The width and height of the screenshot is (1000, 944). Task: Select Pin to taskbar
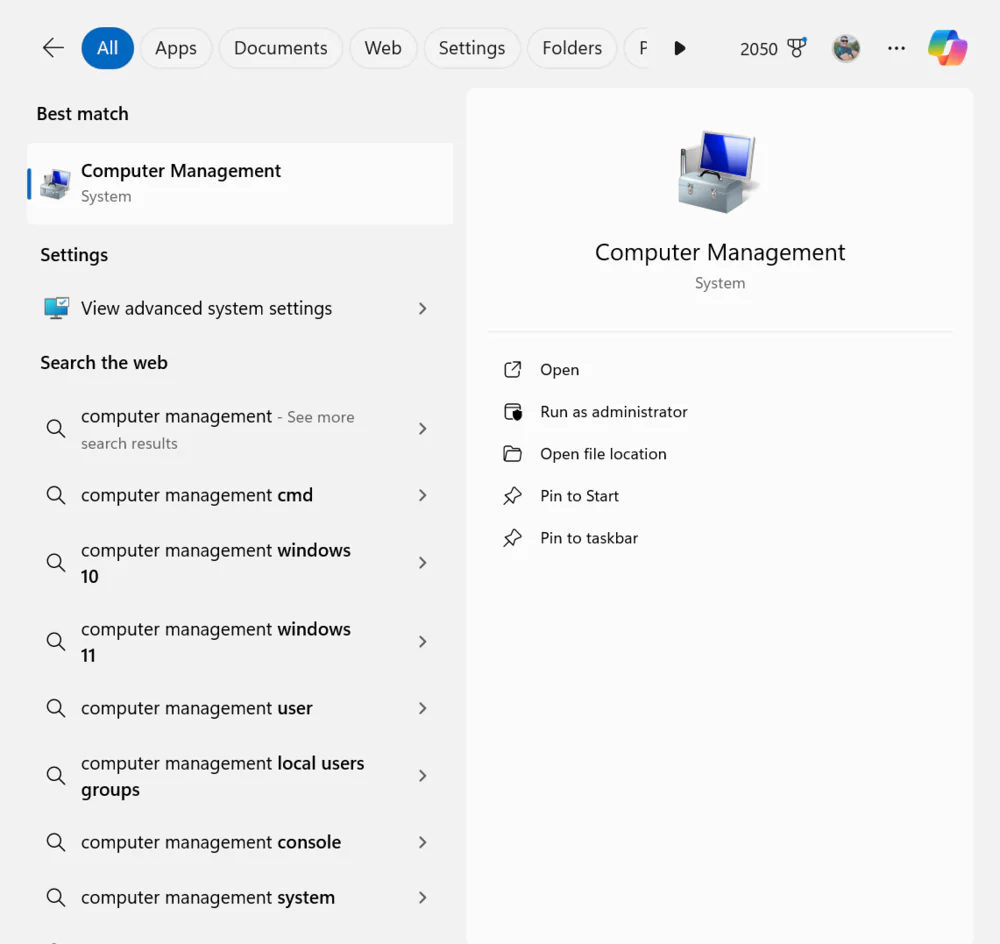point(589,538)
